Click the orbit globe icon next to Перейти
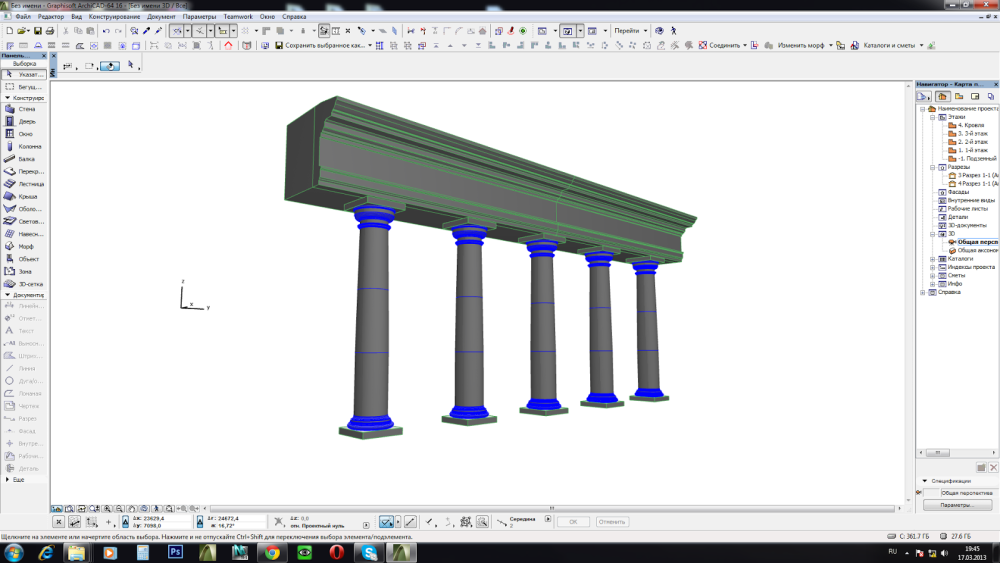Image resolution: width=1000 pixels, height=563 pixels. click(659, 31)
